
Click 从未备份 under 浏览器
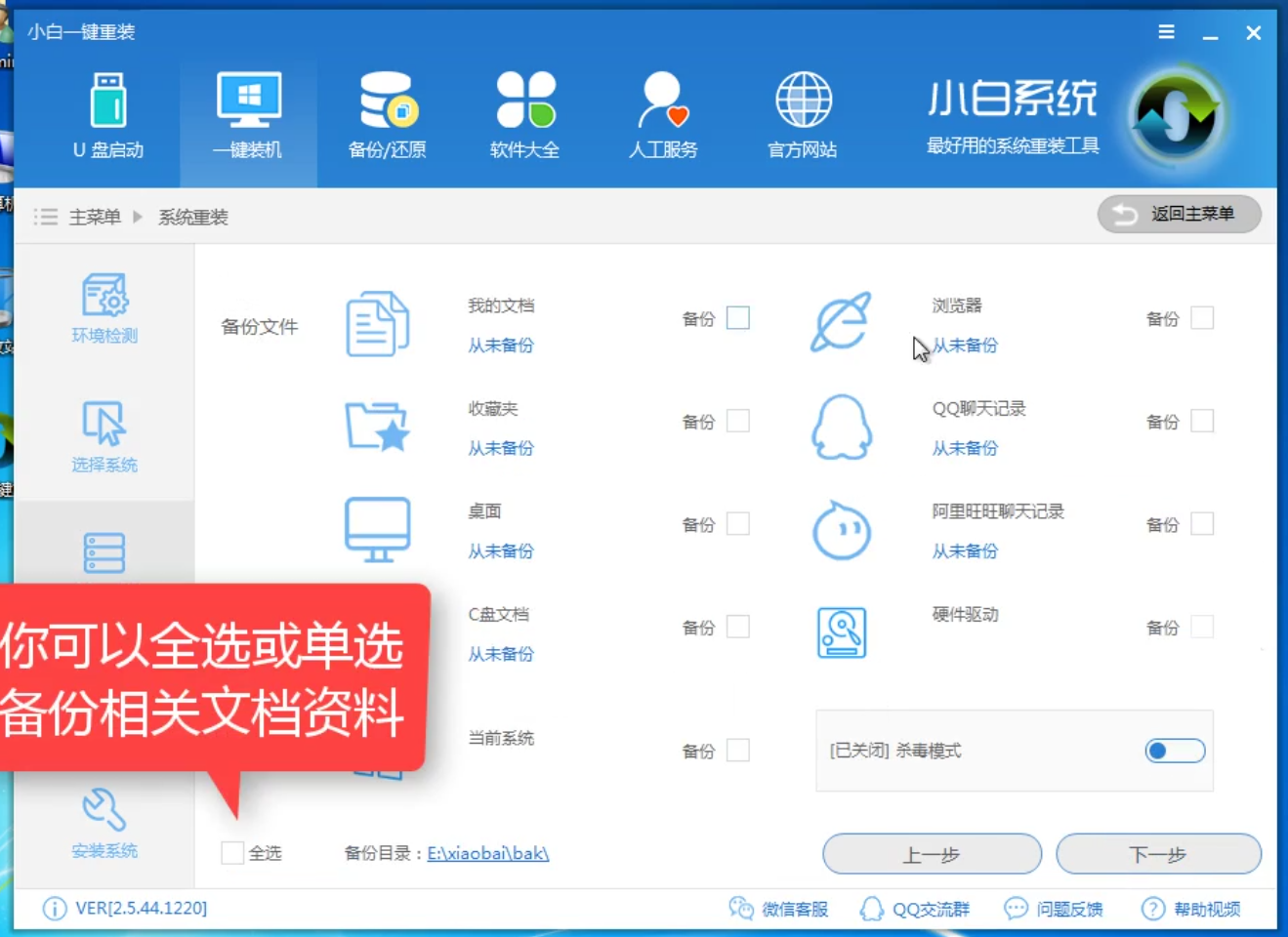click(965, 346)
